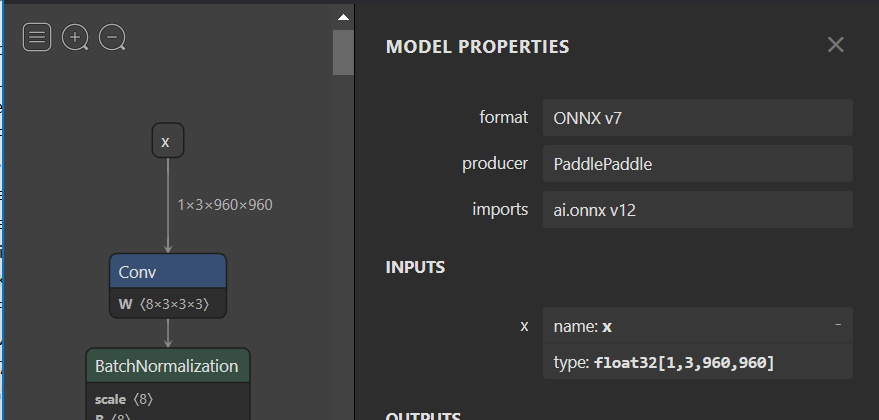This screenshot has height=420, width=879.
Task: Click the INPUTS section heading
Action: (x=415, y=267)
